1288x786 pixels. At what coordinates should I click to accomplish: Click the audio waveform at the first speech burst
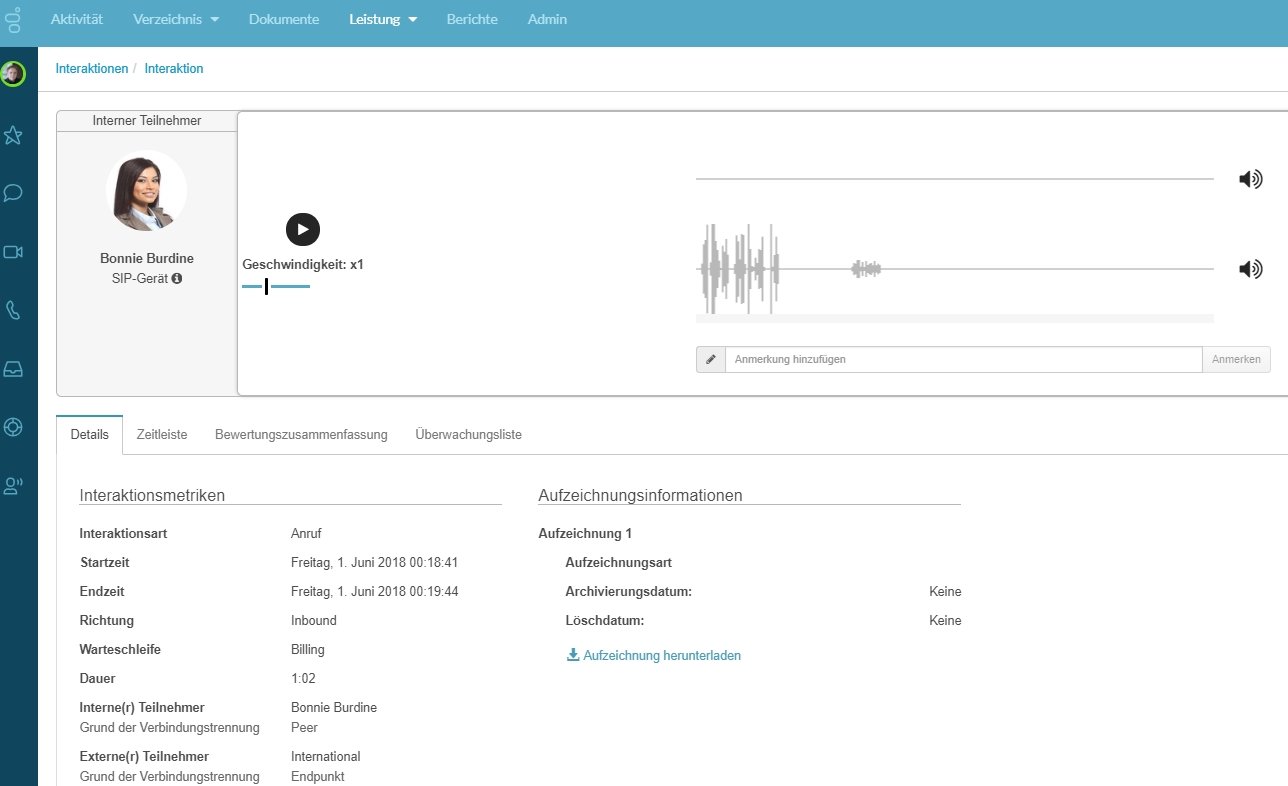tap(739, 268)
